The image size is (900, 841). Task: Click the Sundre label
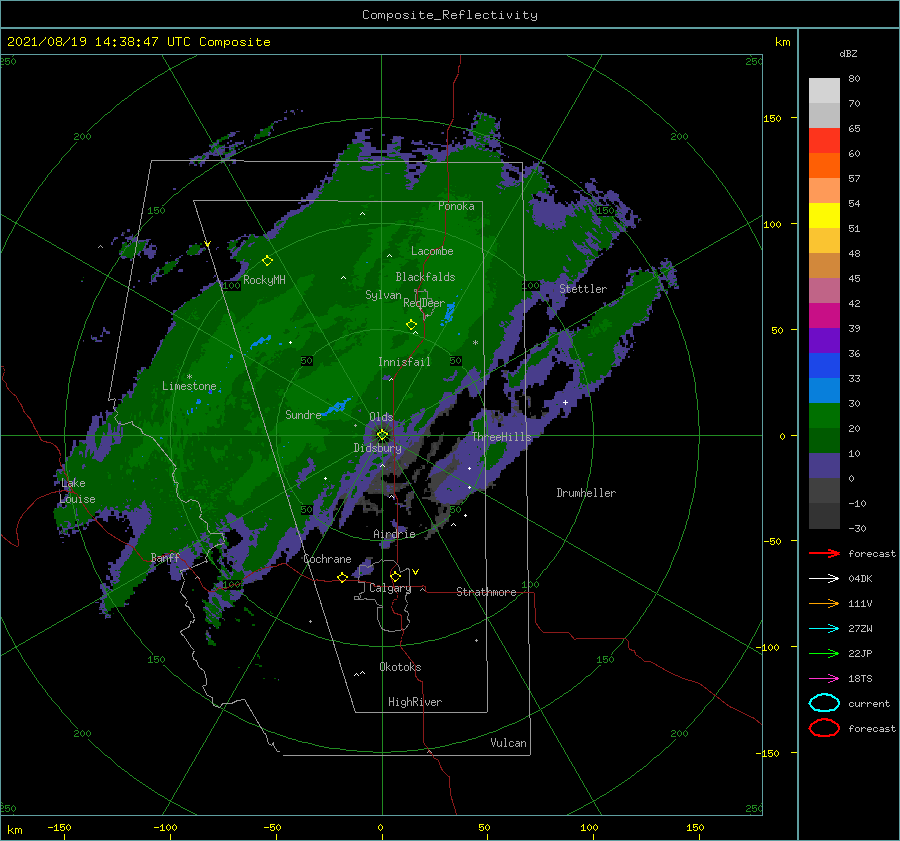tap(303, 414)
